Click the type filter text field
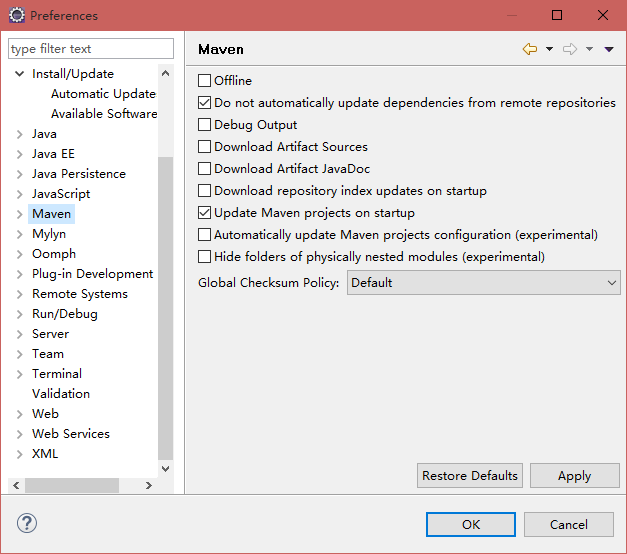This screenshot has width=627, height=554. coord(91,48)
